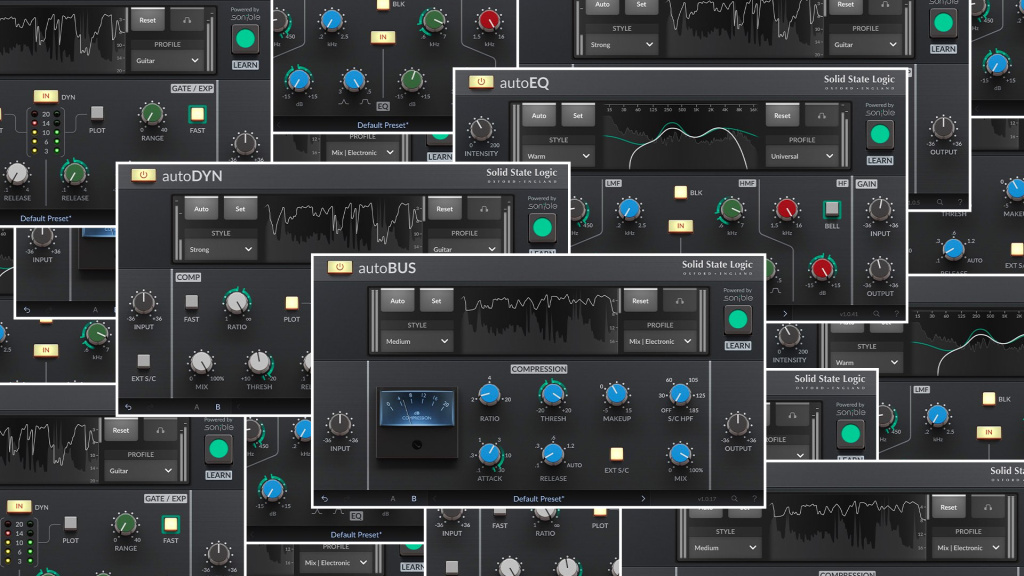Click the Auto button in autoDYN

[201, 209]
